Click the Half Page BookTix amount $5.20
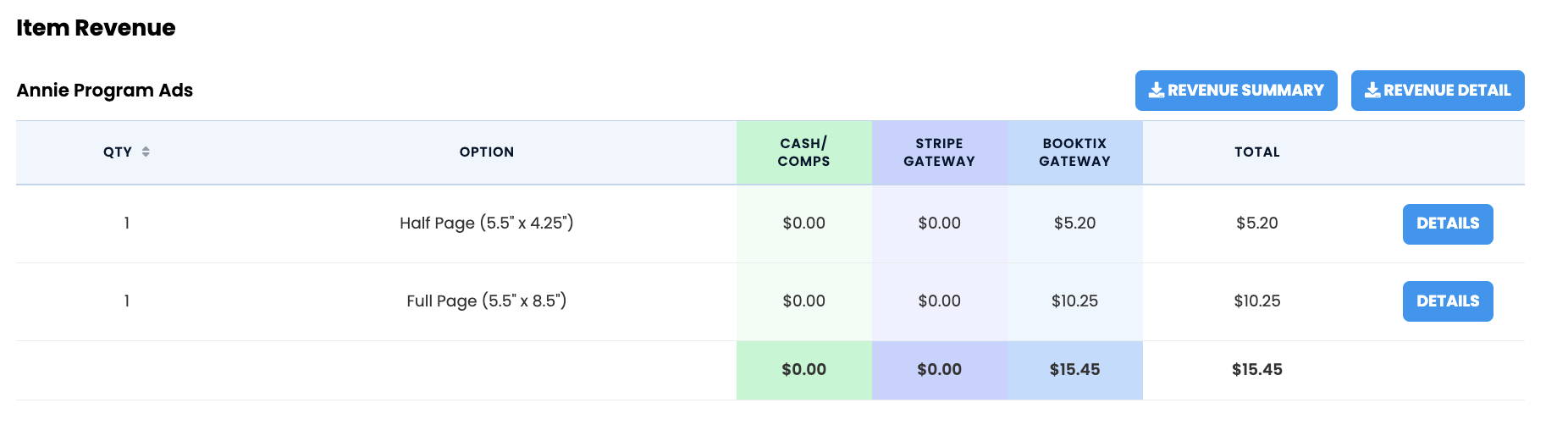This screenshot has width=1568, height=447. (x=1074, y=223)
